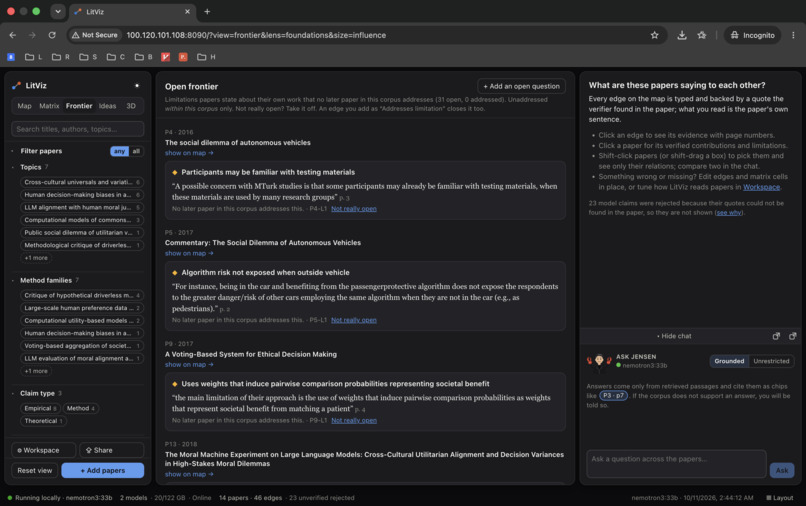806x506 pixels.
Task: Click the see why link about rejected claims
Action: tap(729, 212)
